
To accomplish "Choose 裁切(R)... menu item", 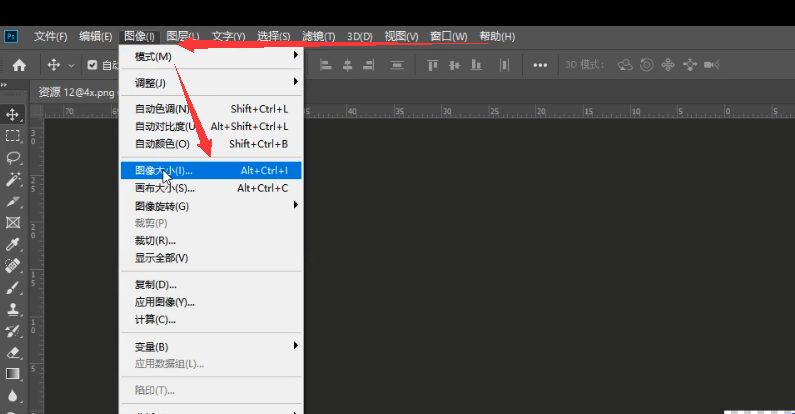I will pos(211,241).
